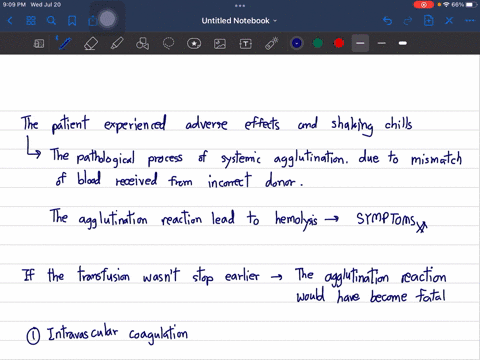Image resolution: width=480 pixels, height=360 pixels.
Task: Select the thickest stroke width
Action: (403, 43)
